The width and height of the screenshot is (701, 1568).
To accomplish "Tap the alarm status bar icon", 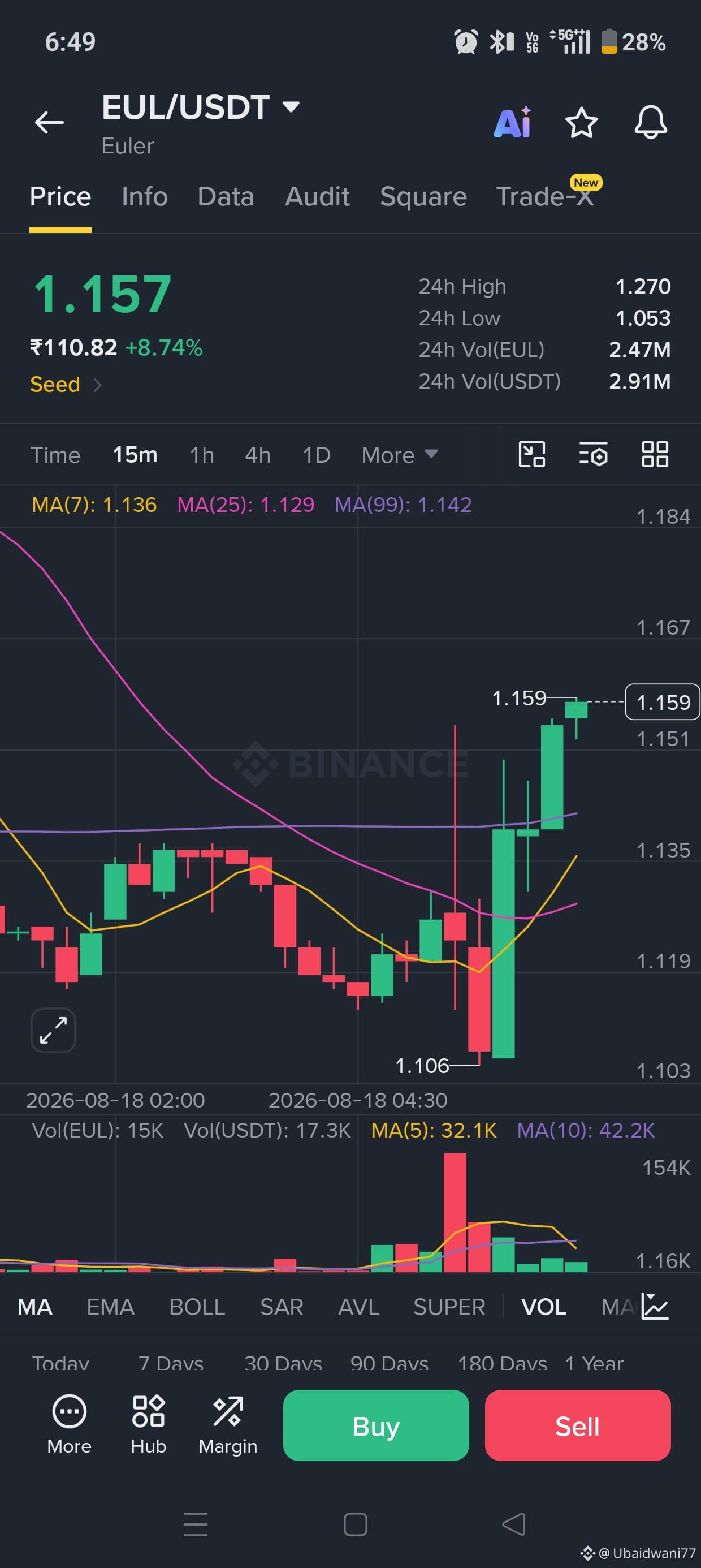I will click(466, 41).
